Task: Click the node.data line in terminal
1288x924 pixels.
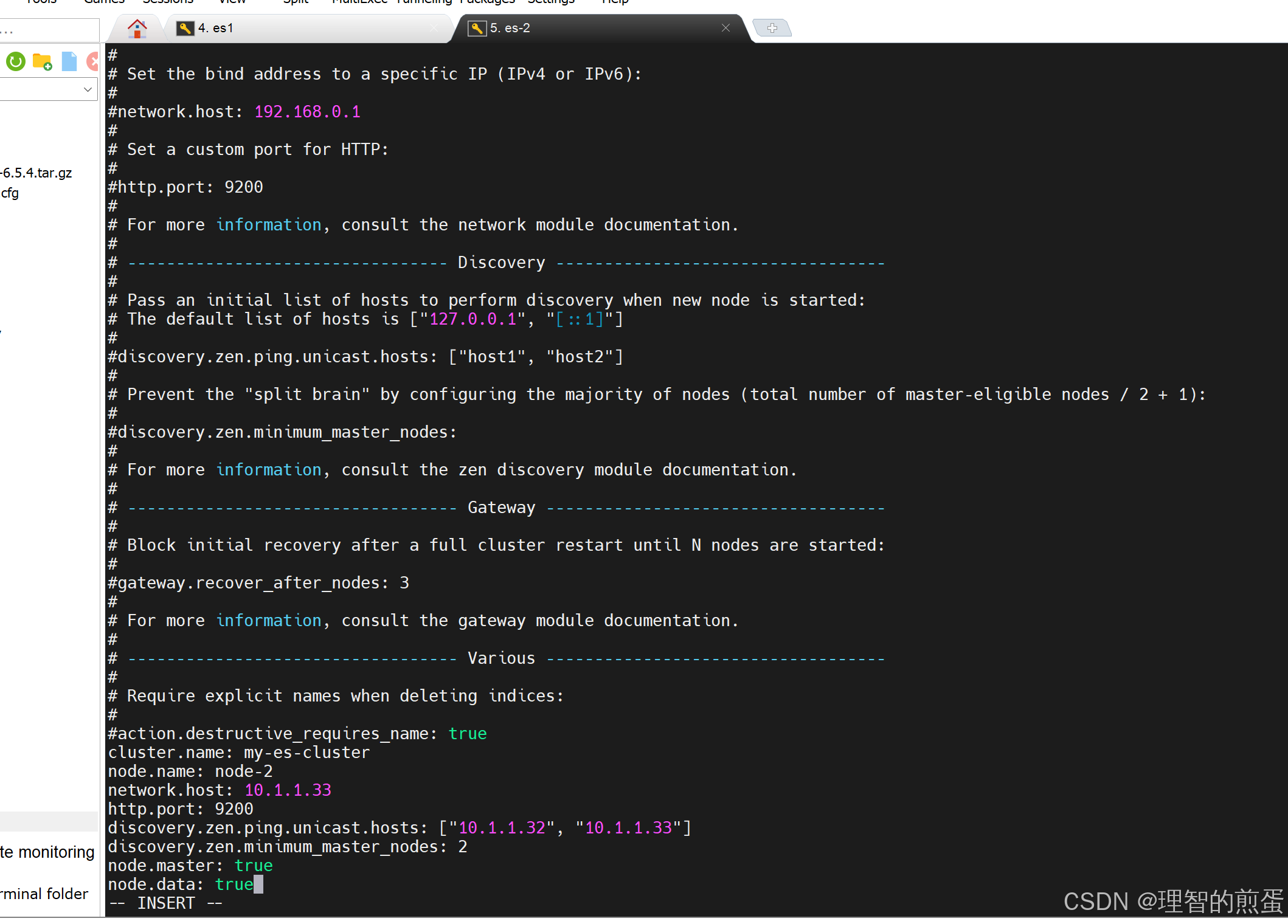Action: 180,884
